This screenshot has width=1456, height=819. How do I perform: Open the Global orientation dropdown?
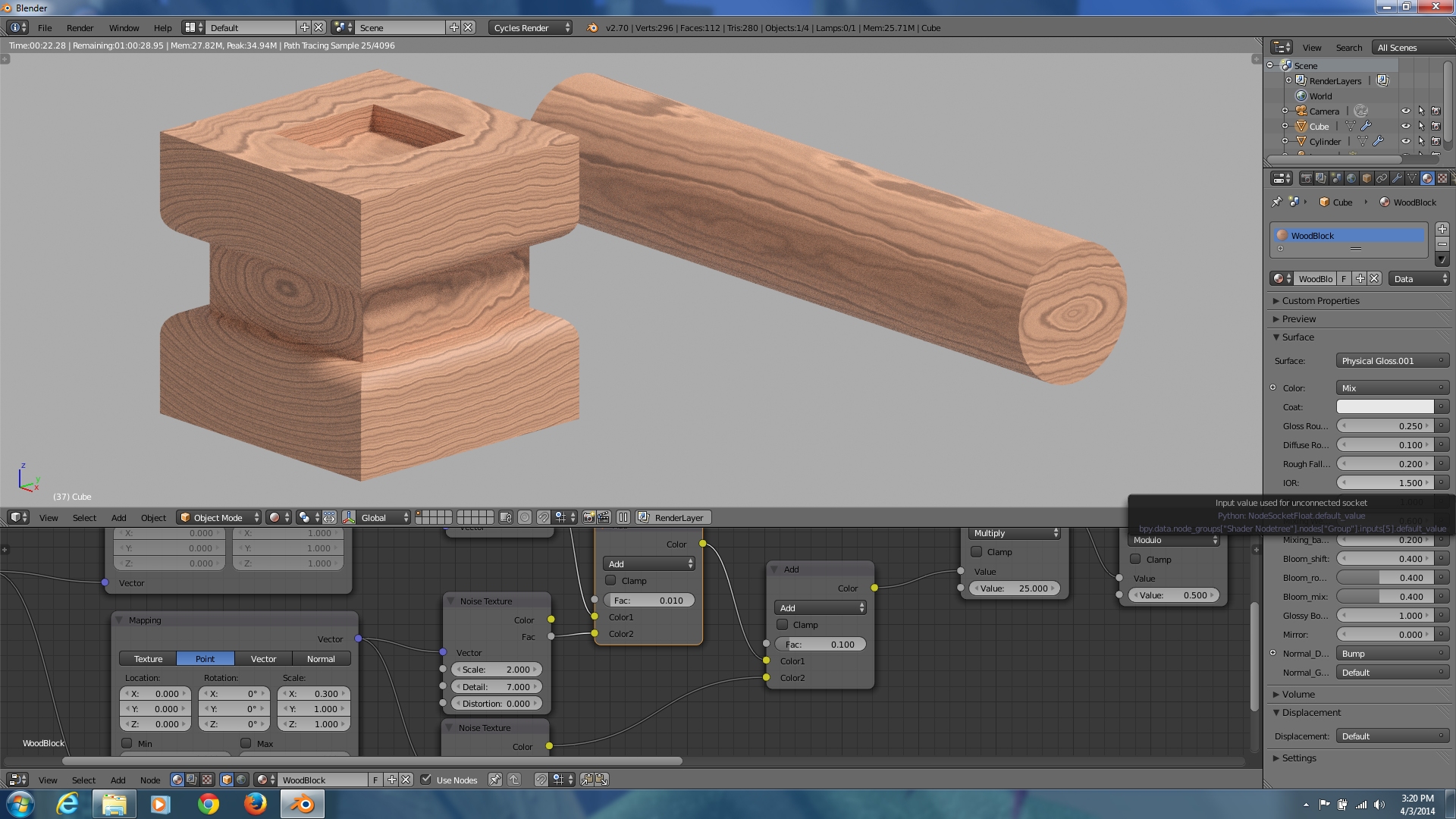384,517
